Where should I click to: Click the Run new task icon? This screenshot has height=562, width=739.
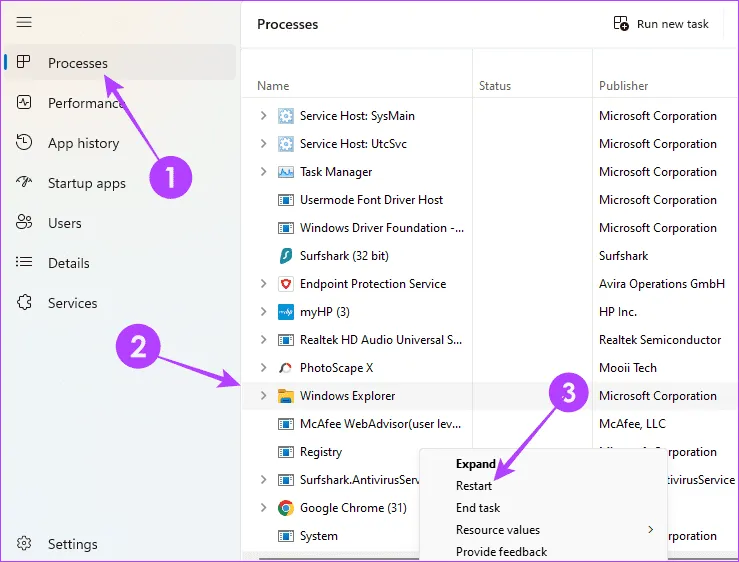tap(621, 24)
